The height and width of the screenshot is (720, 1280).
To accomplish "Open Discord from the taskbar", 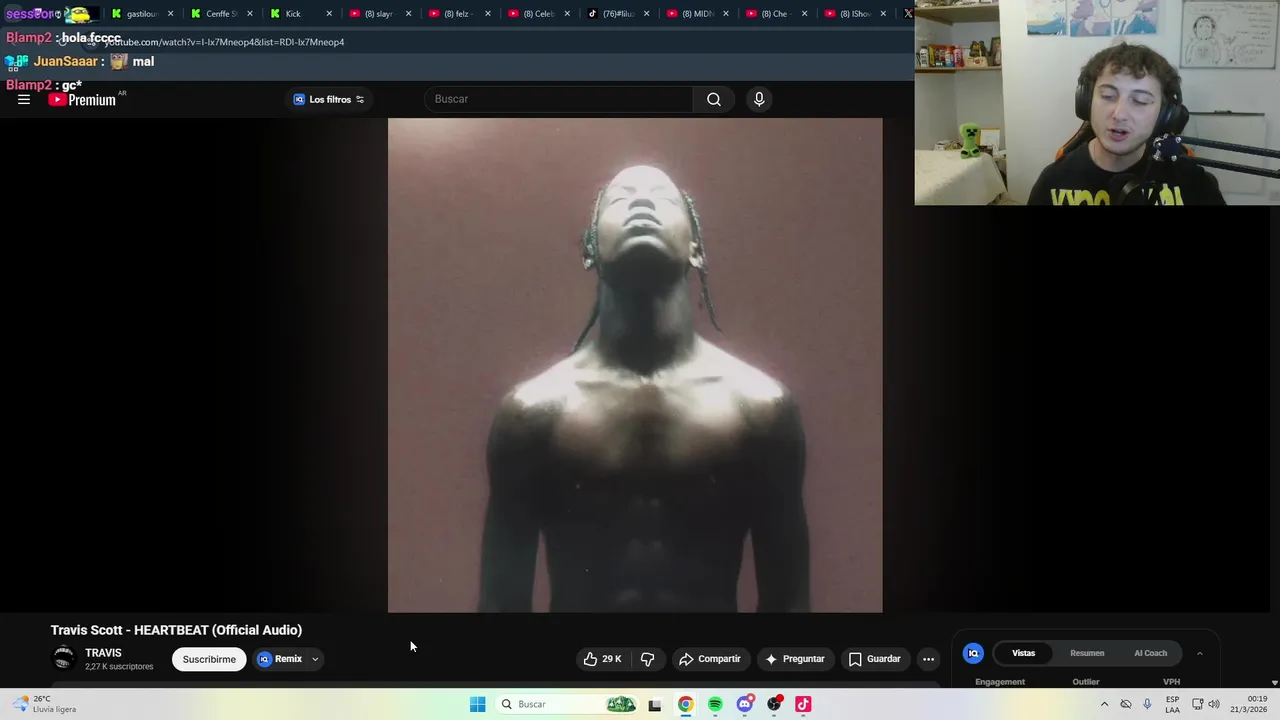I will coord(745,704).
